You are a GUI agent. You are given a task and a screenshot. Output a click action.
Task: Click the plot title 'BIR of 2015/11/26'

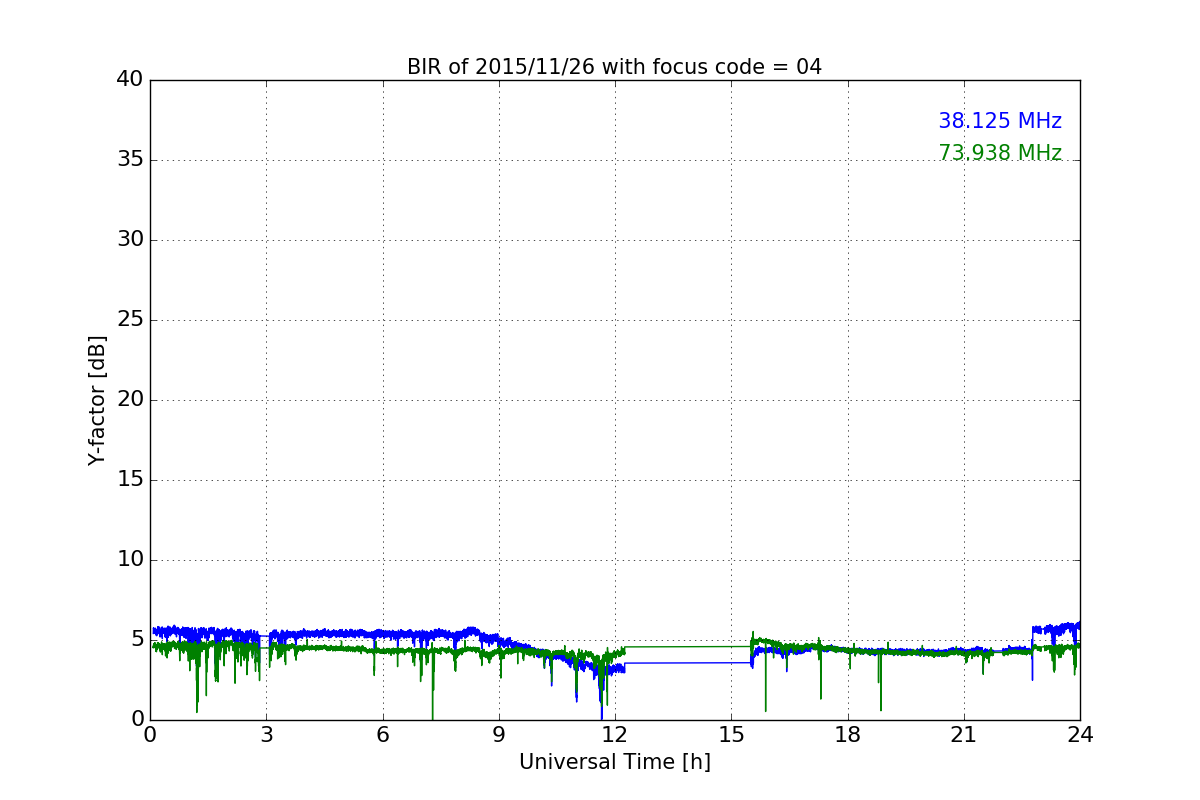pos(614,67)
